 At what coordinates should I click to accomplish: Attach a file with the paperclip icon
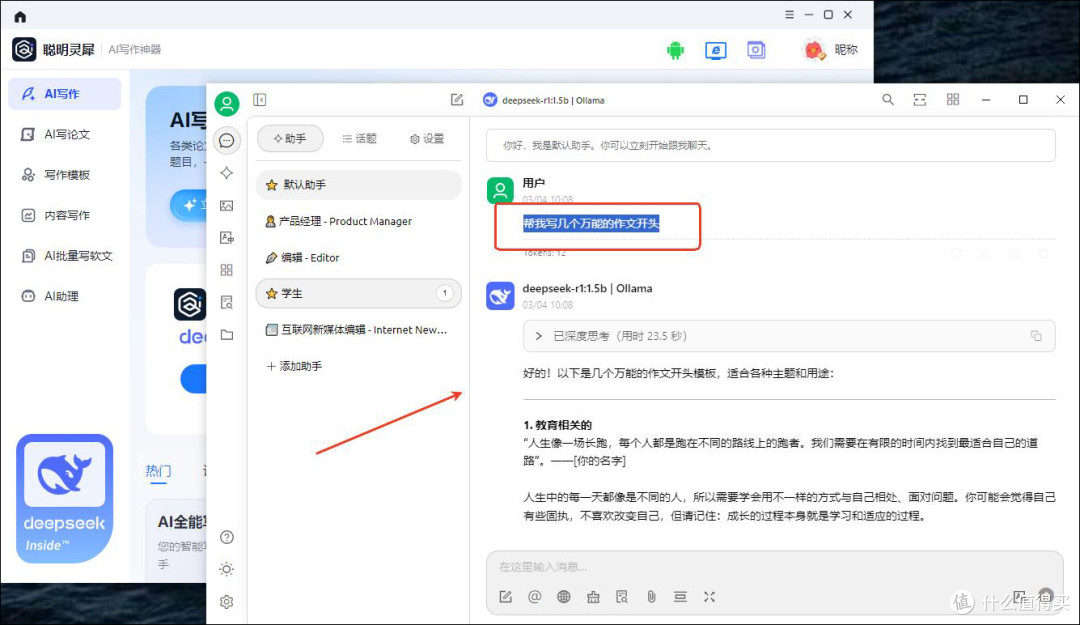[652, 597]
